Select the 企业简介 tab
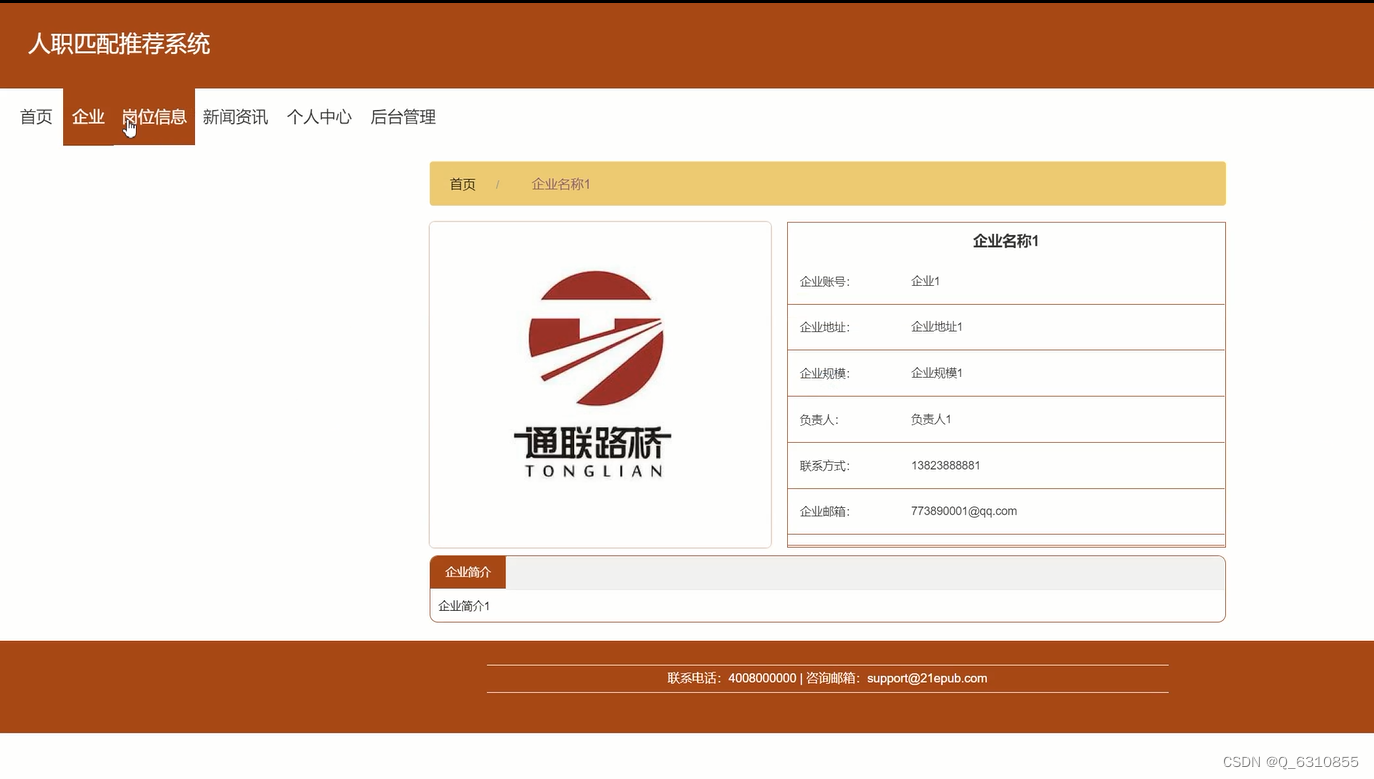Viewport: 1374px width, 779px height. pyautogui.click(x=468, y=572)
